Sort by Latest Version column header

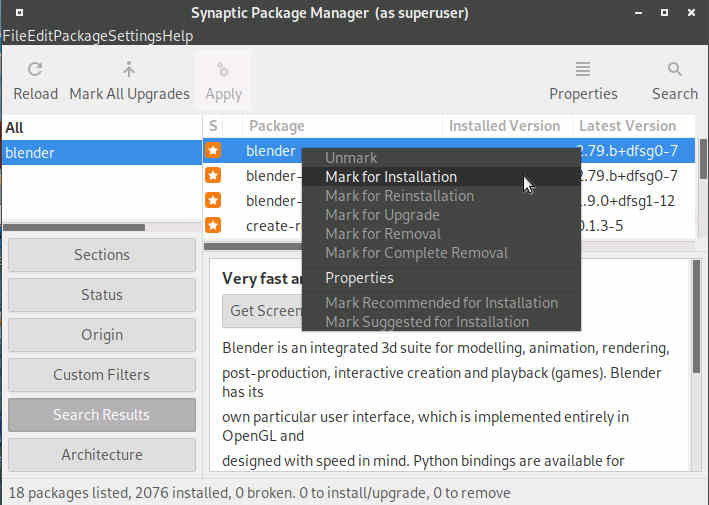(x=633, y=126)
